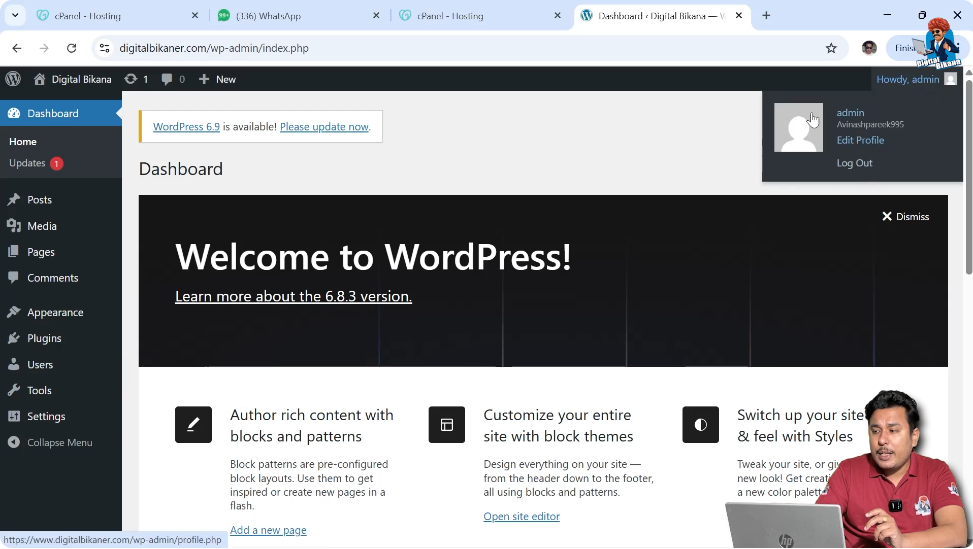Open Updates in the sidebar submenu
973x549 pixels.
pos(36,163)
